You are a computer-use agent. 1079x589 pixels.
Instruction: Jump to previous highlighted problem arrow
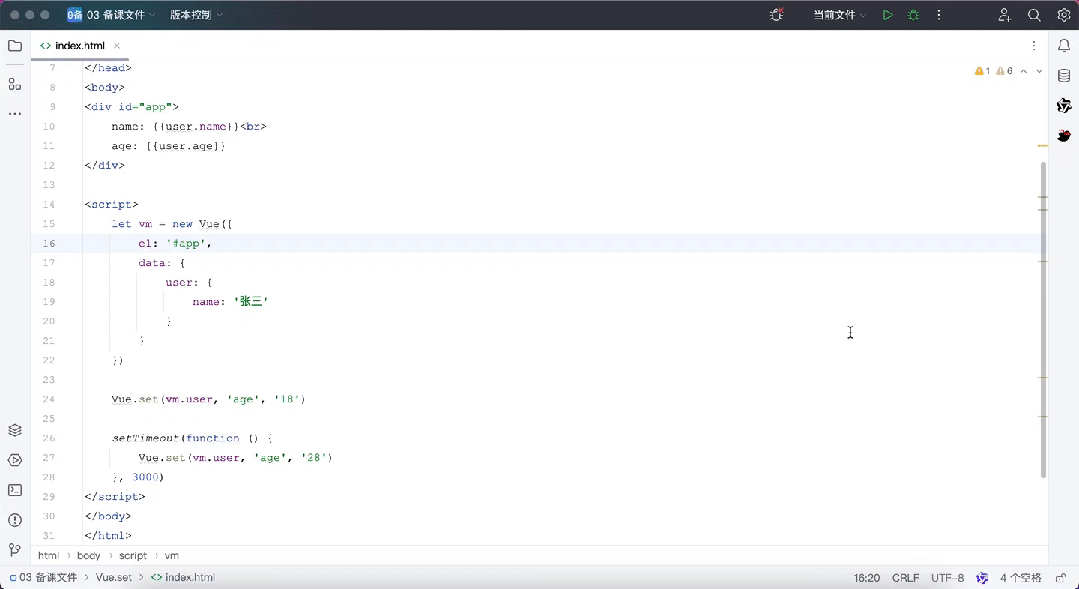[x=1024, y=71]
